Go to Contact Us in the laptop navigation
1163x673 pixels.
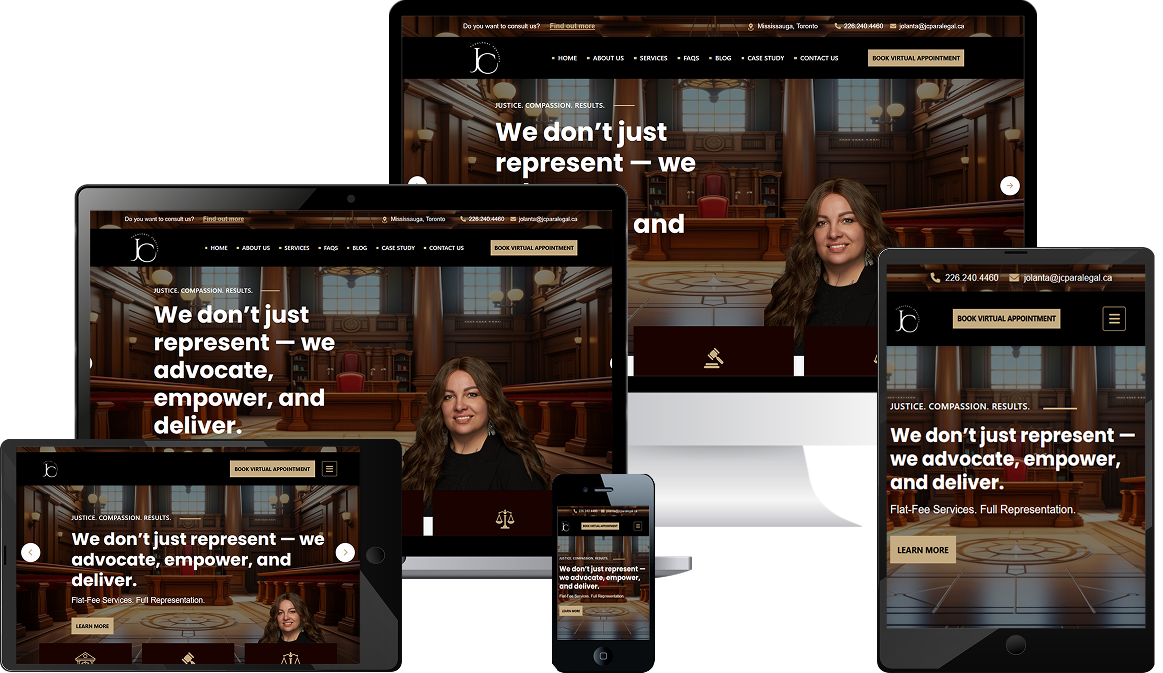pos(445,248)
